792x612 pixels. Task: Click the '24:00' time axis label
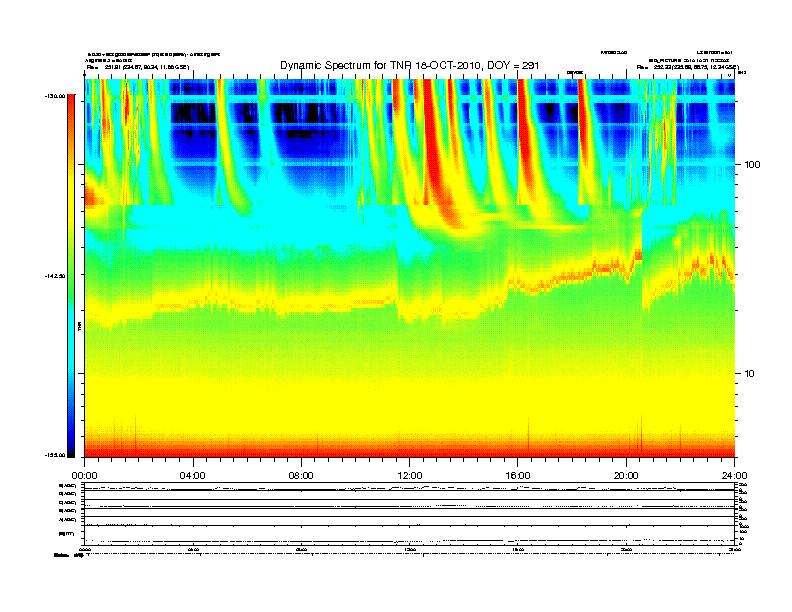[x=734, y=476]
